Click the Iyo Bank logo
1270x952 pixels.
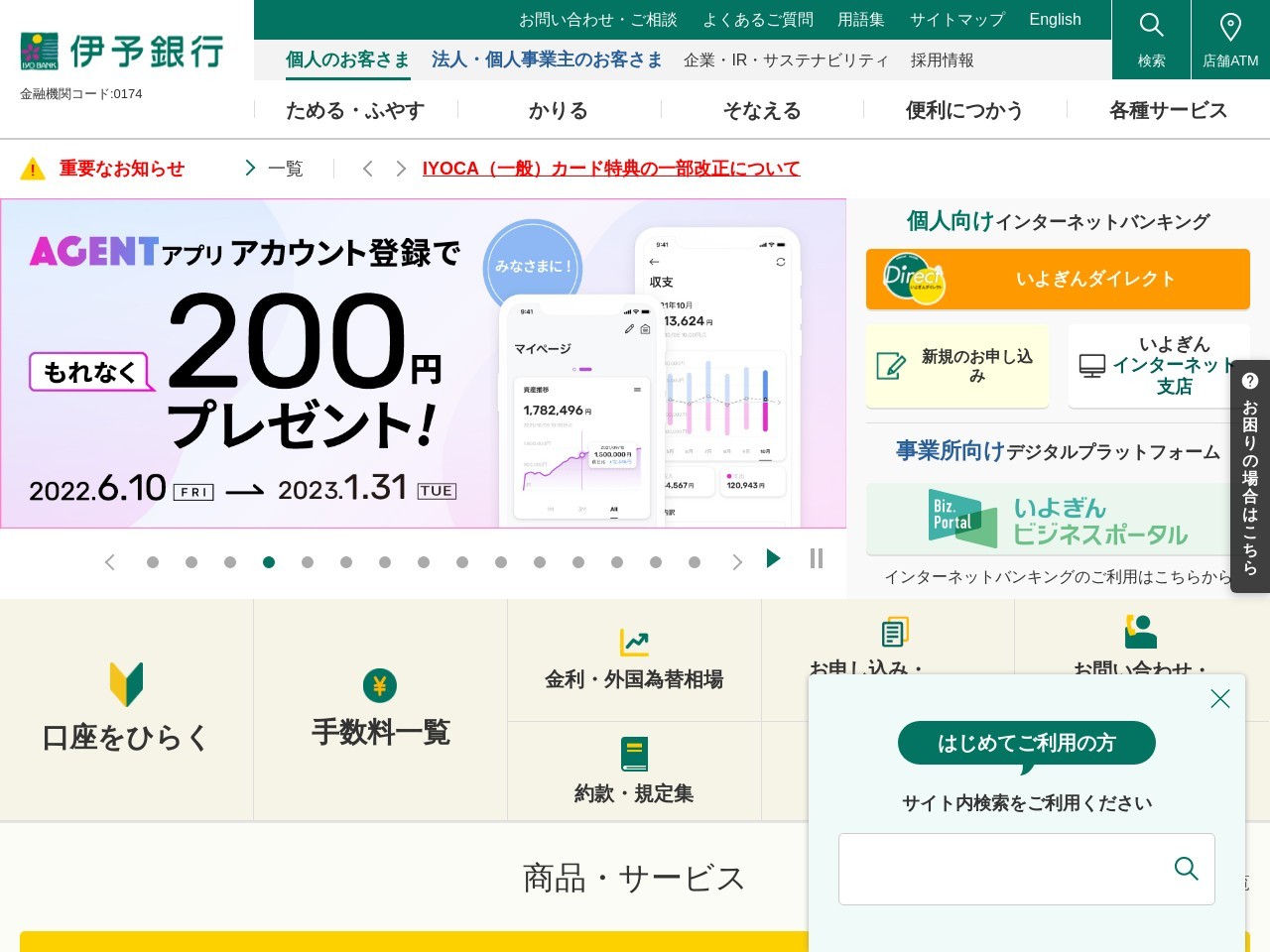[122, 52]
